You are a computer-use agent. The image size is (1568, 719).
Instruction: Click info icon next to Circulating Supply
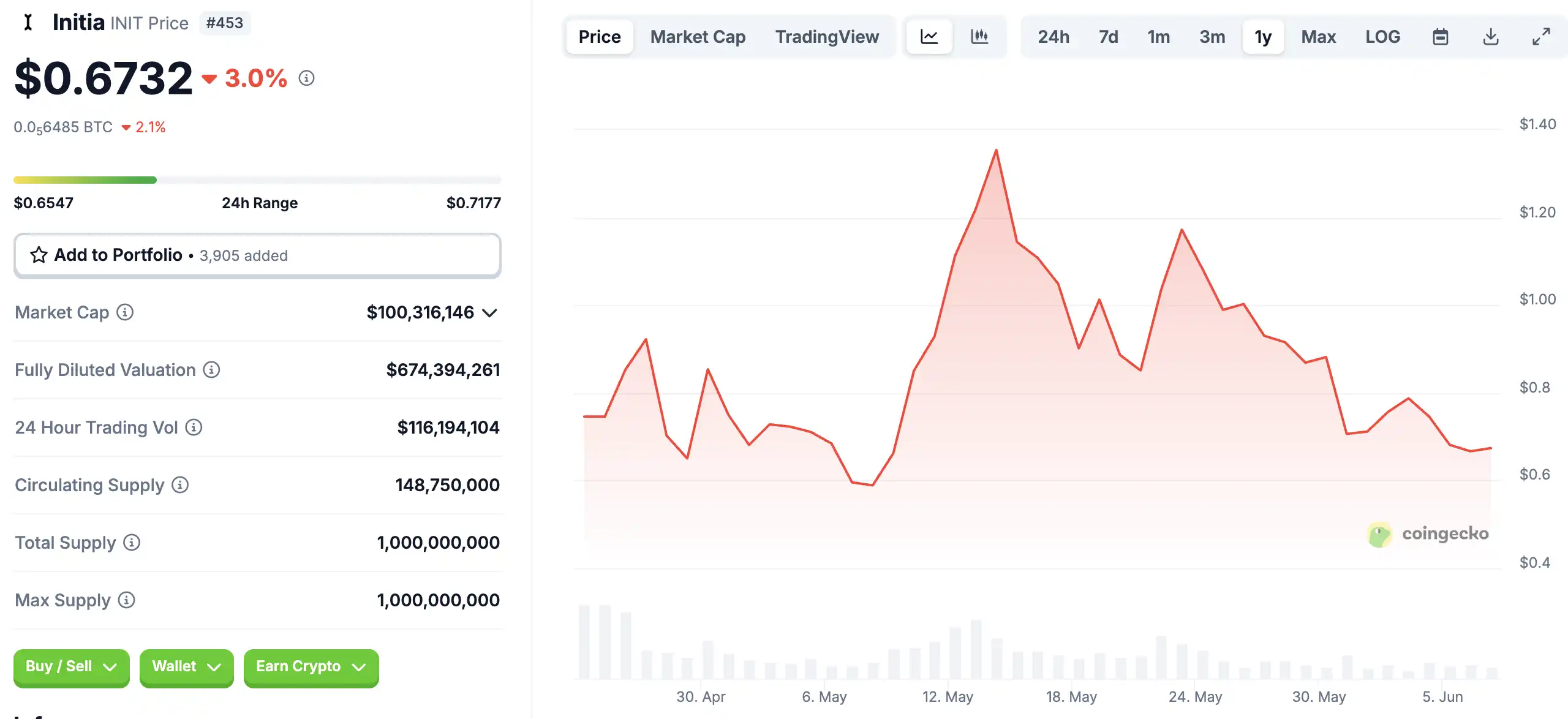[180, 485]
